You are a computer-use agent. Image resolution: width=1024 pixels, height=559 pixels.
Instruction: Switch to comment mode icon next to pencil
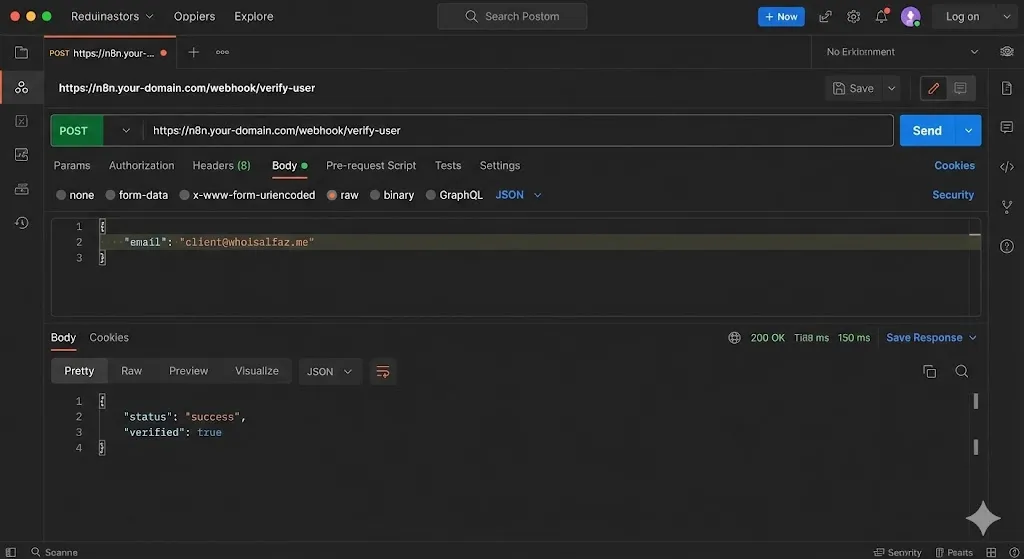[960, 88]
